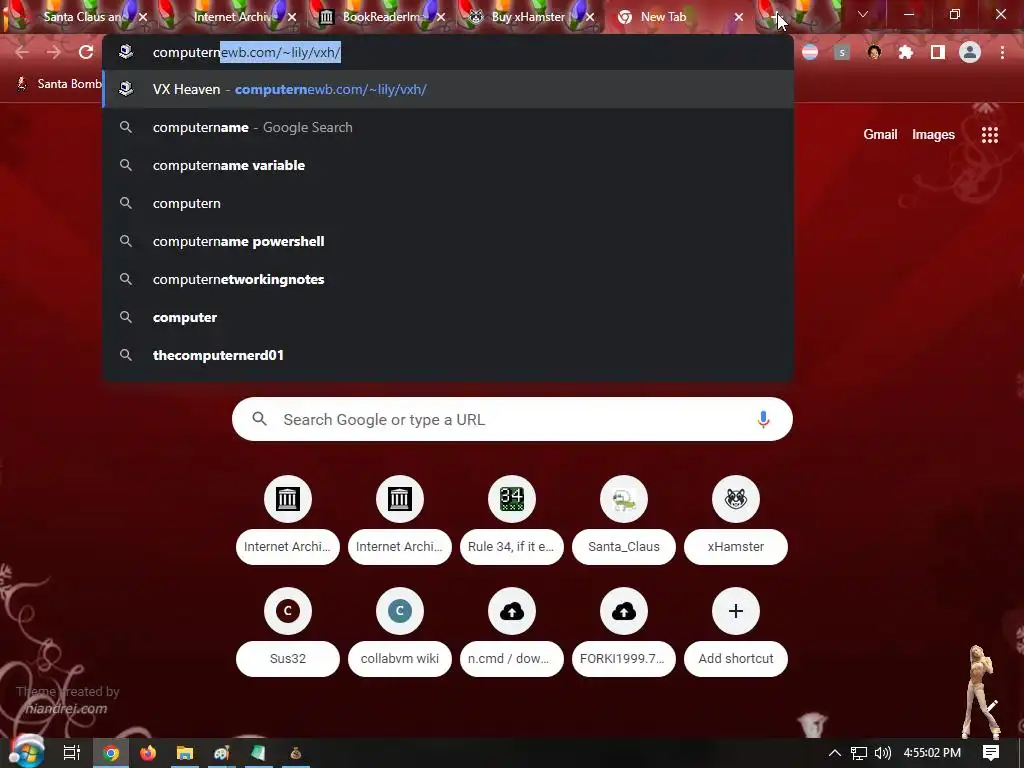Open the Gmail link
The height and width of the screenshot is (768, 1024).
click(880, 135)
